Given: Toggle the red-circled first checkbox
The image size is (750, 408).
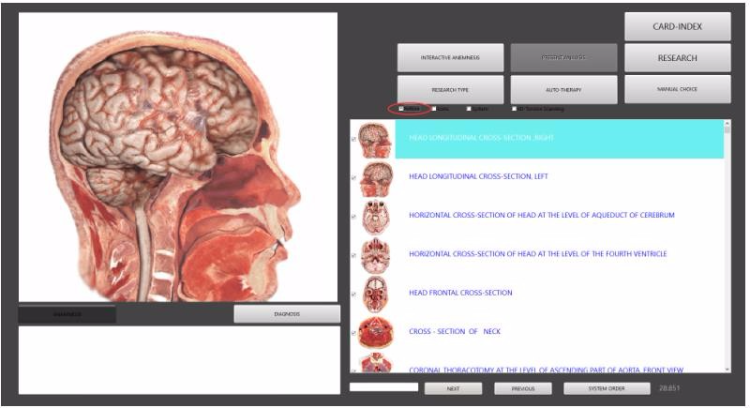Looking at the screenshot, I should coord(401,109).
